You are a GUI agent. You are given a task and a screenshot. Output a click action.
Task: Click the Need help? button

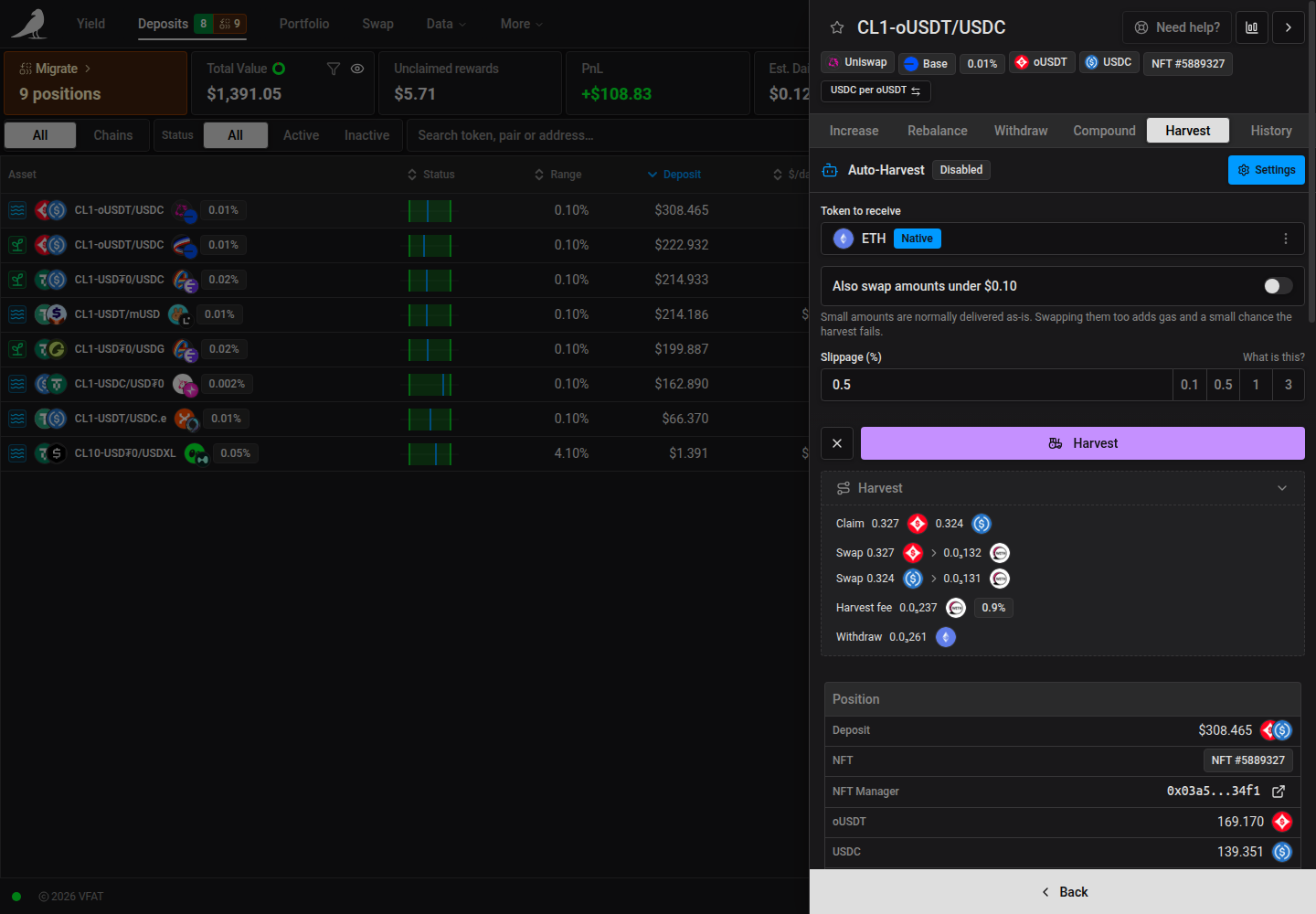click(x=1177, y=27)
